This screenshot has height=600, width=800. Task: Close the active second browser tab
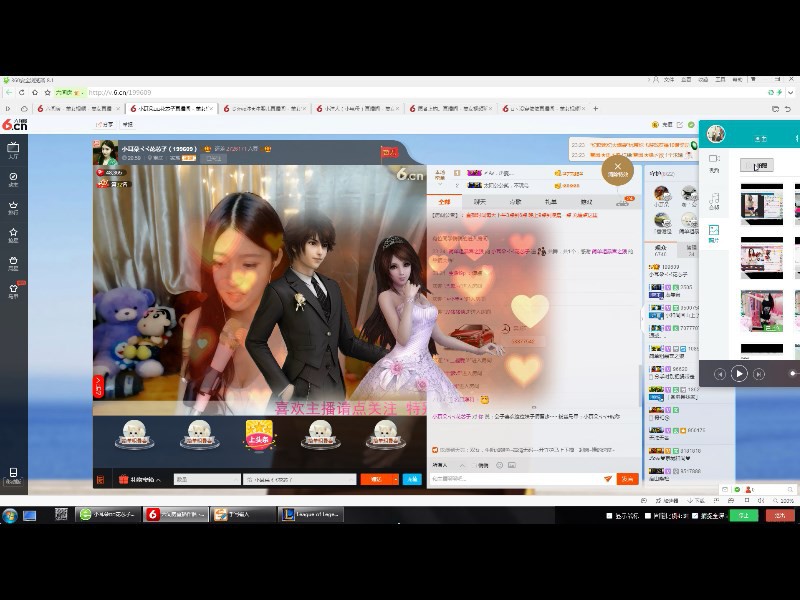click(x=211, y=109)
